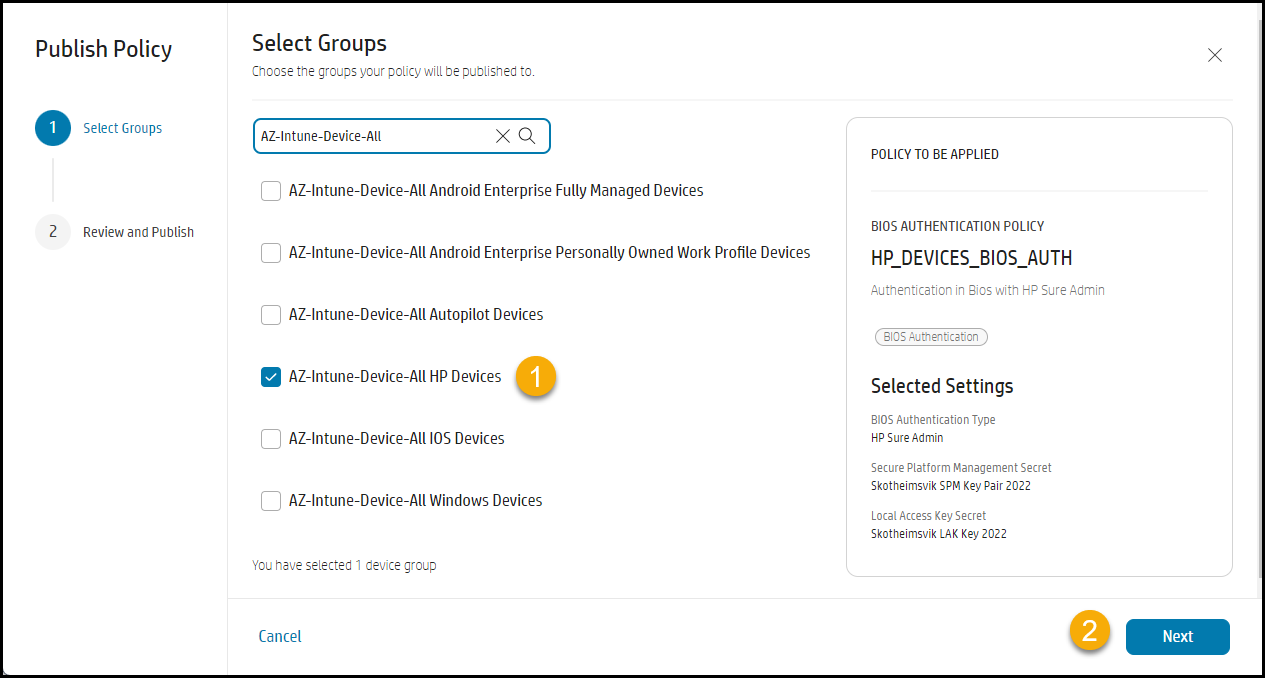The height and width of the screenshot is (678, 1265).
Task: Check Android Enterprise Personally Owned Work Profile group
Action: (x=271, y=253)
